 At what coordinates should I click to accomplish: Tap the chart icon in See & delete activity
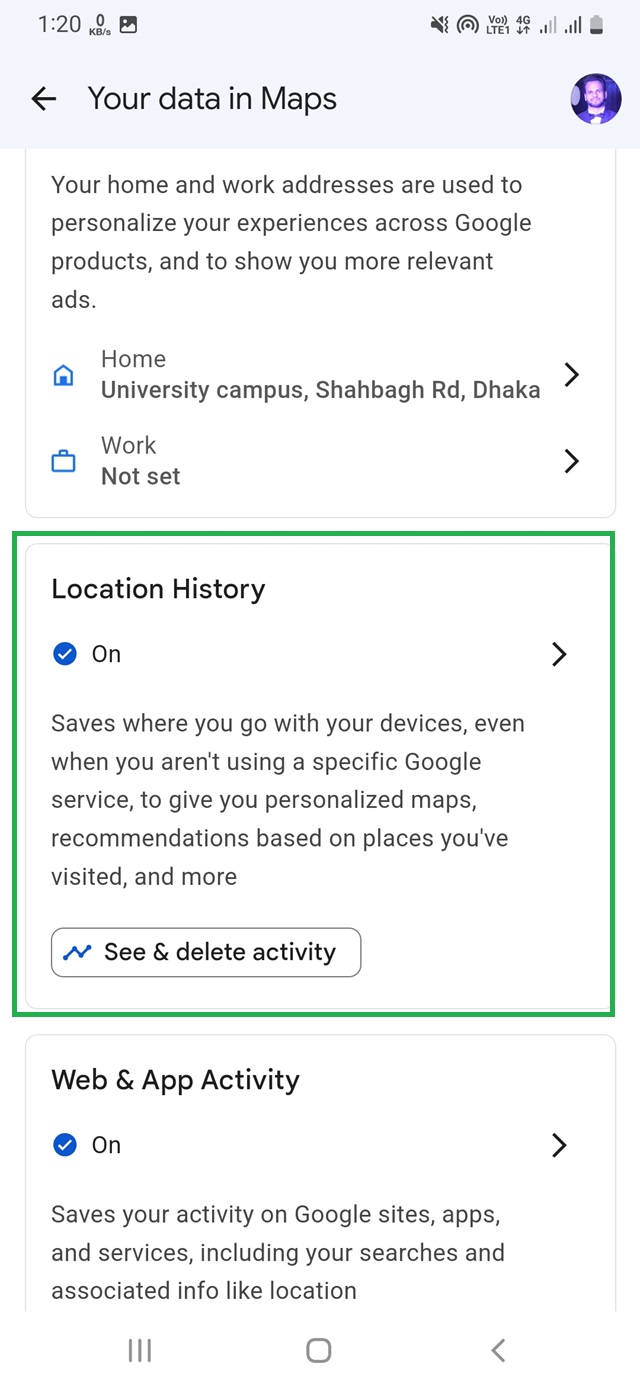(x=77, y=952)
